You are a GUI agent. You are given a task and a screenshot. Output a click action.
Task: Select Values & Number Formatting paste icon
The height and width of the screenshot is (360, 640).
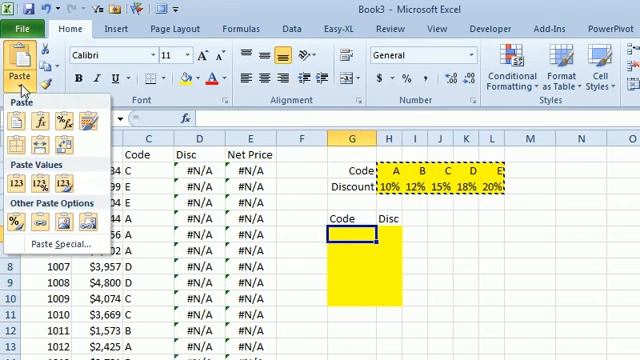pyautogui.click(x=40, y=184)
